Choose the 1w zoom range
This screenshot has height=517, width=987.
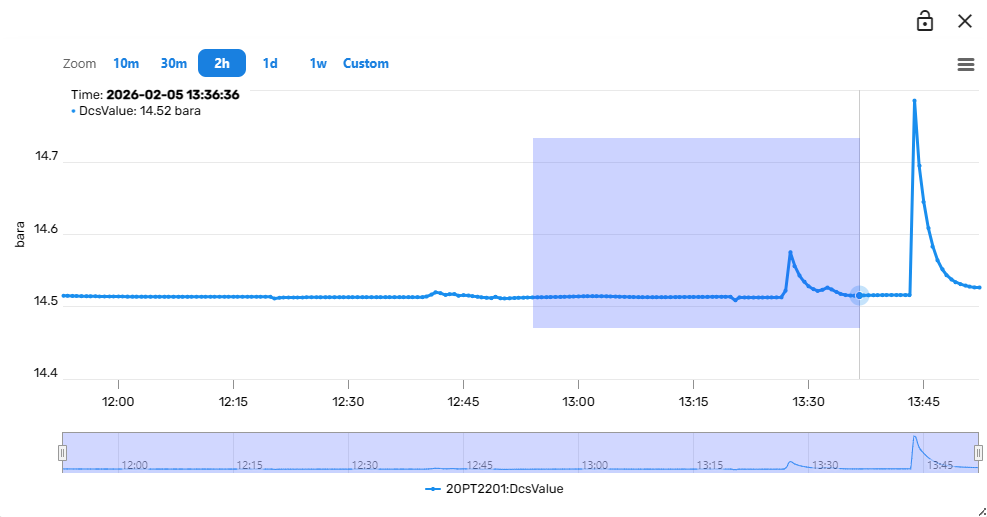[x=318, y=63]
